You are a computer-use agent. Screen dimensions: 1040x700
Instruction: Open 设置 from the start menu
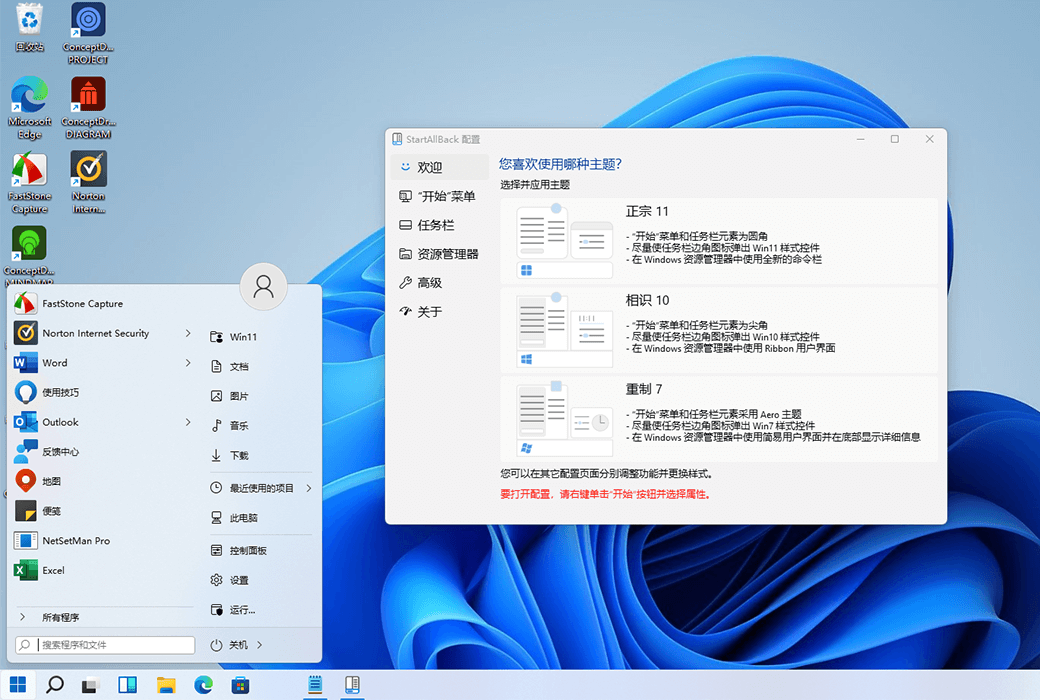click(238, 579)
